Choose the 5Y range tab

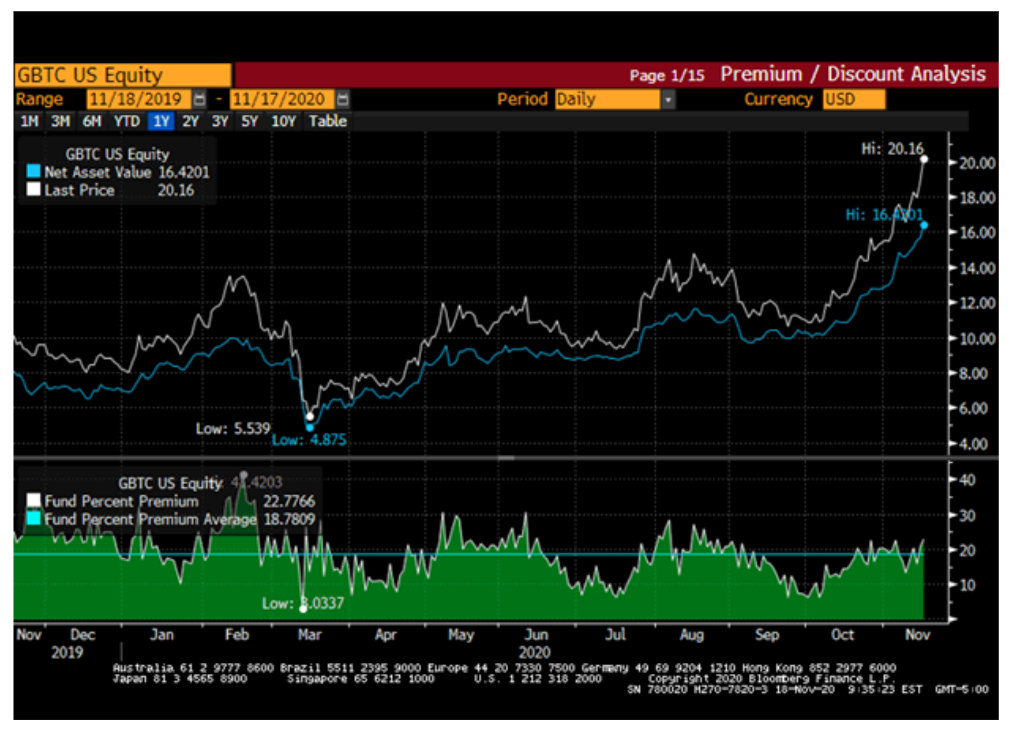(x=250, y=121)
